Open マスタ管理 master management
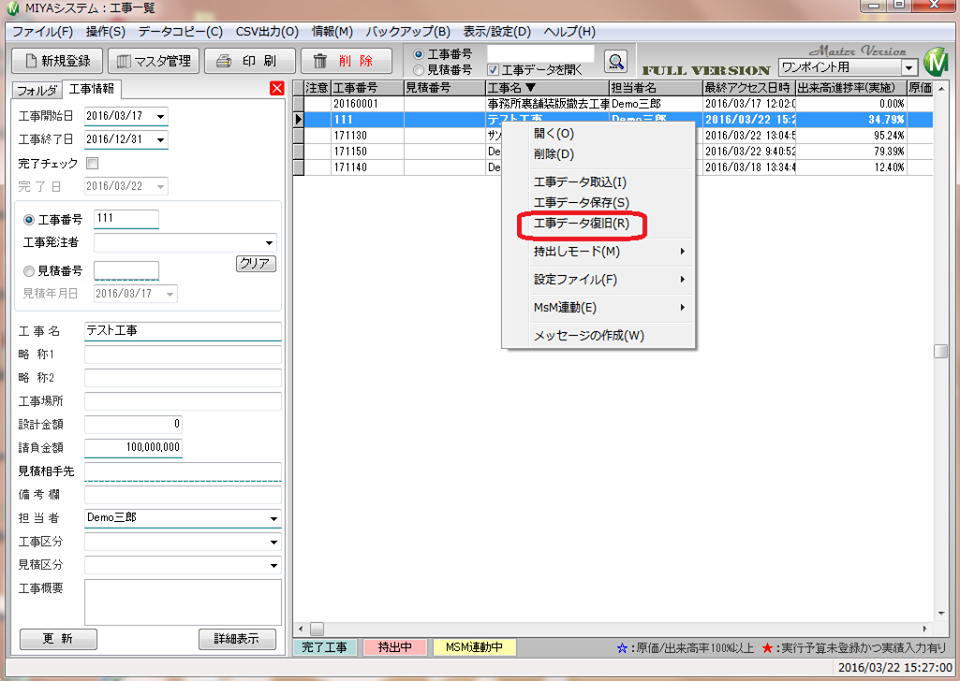The width and height of the screenshot is (960, 681). (x=154, y=61)
